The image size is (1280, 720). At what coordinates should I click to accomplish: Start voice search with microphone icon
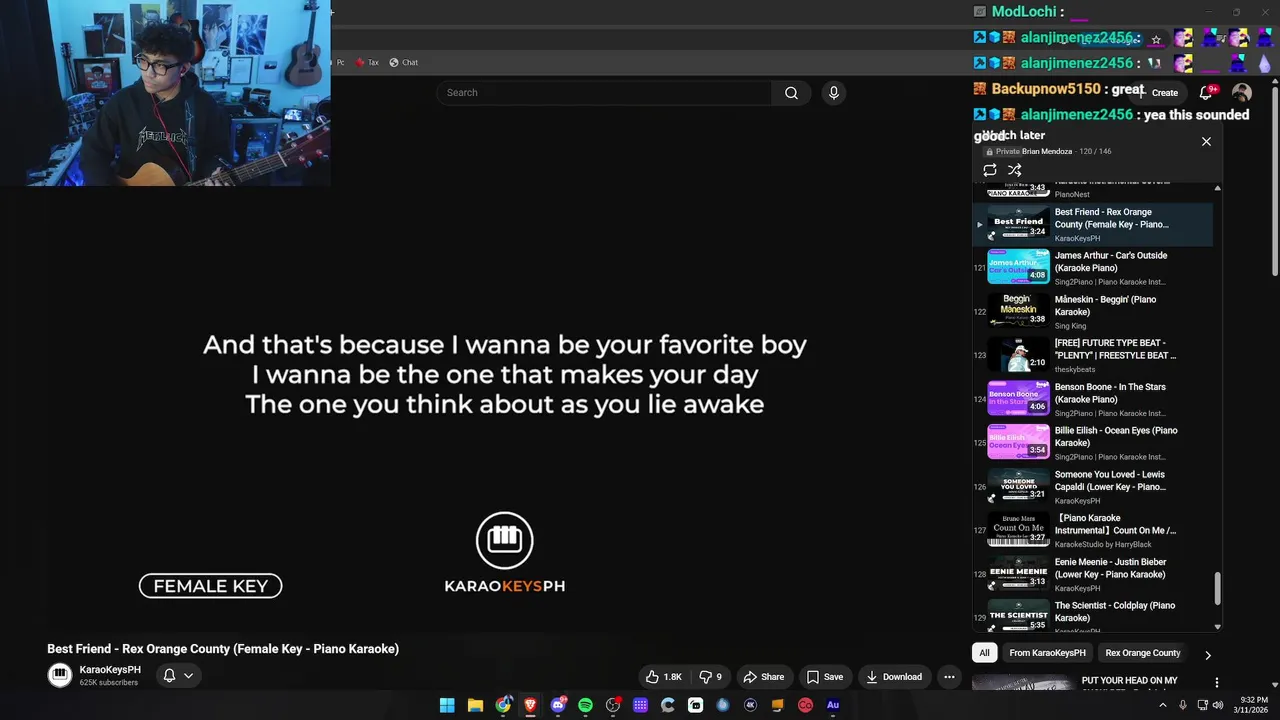(834, 93)
